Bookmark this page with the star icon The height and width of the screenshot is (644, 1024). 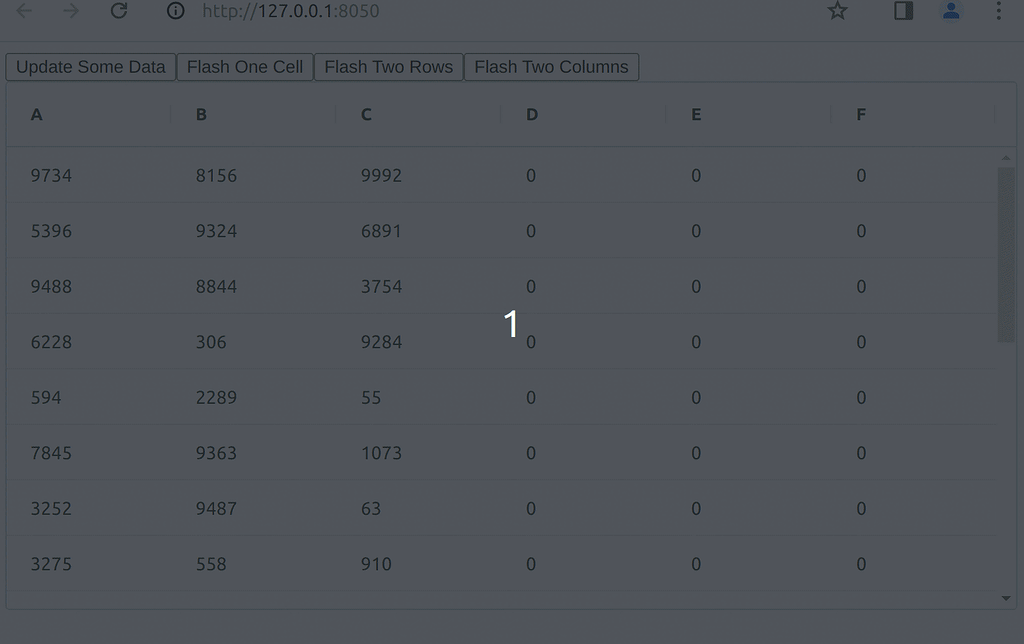pos(837,12)
